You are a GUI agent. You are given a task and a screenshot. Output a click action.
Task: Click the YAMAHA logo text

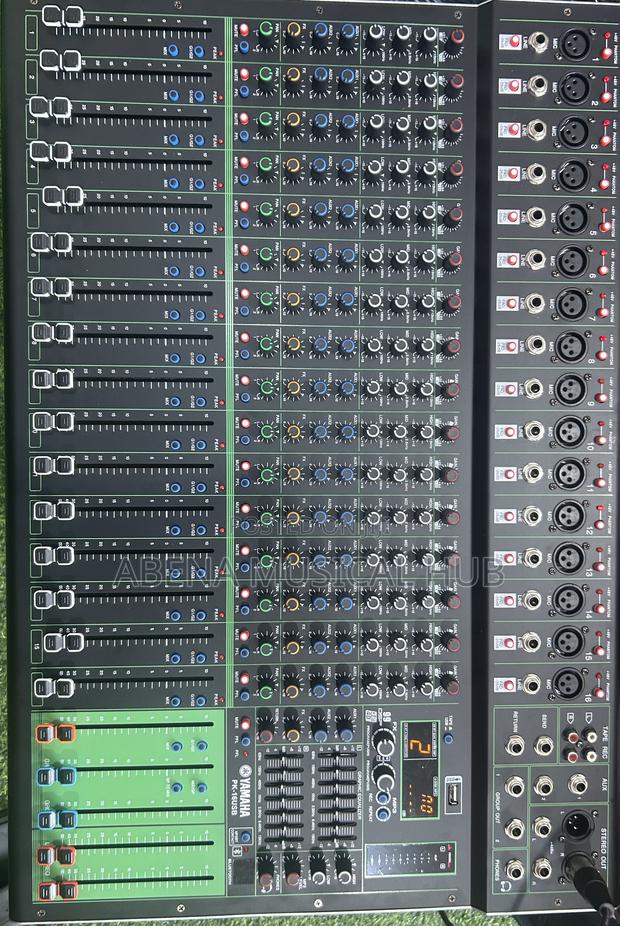click(x=244, y=798)
